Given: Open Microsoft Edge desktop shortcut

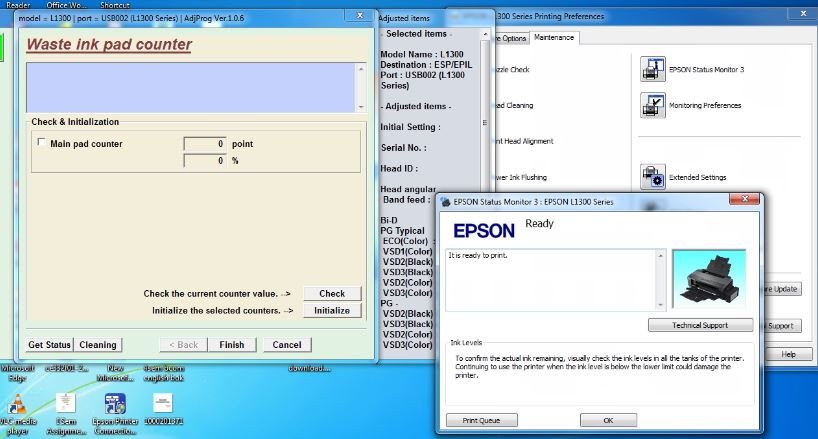Looking at the screenshot, I should pos(17,373).
